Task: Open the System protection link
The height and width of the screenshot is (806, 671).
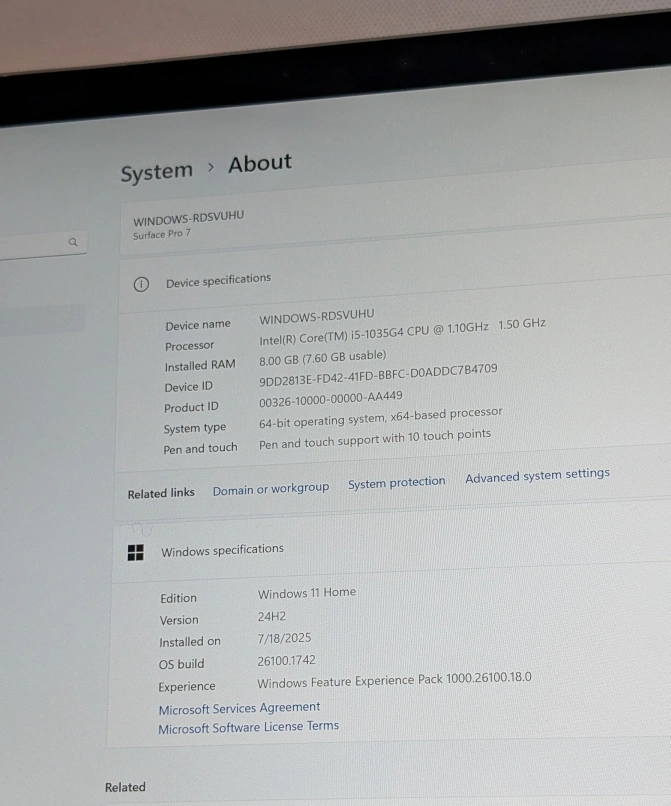Action: click(396, 483)
